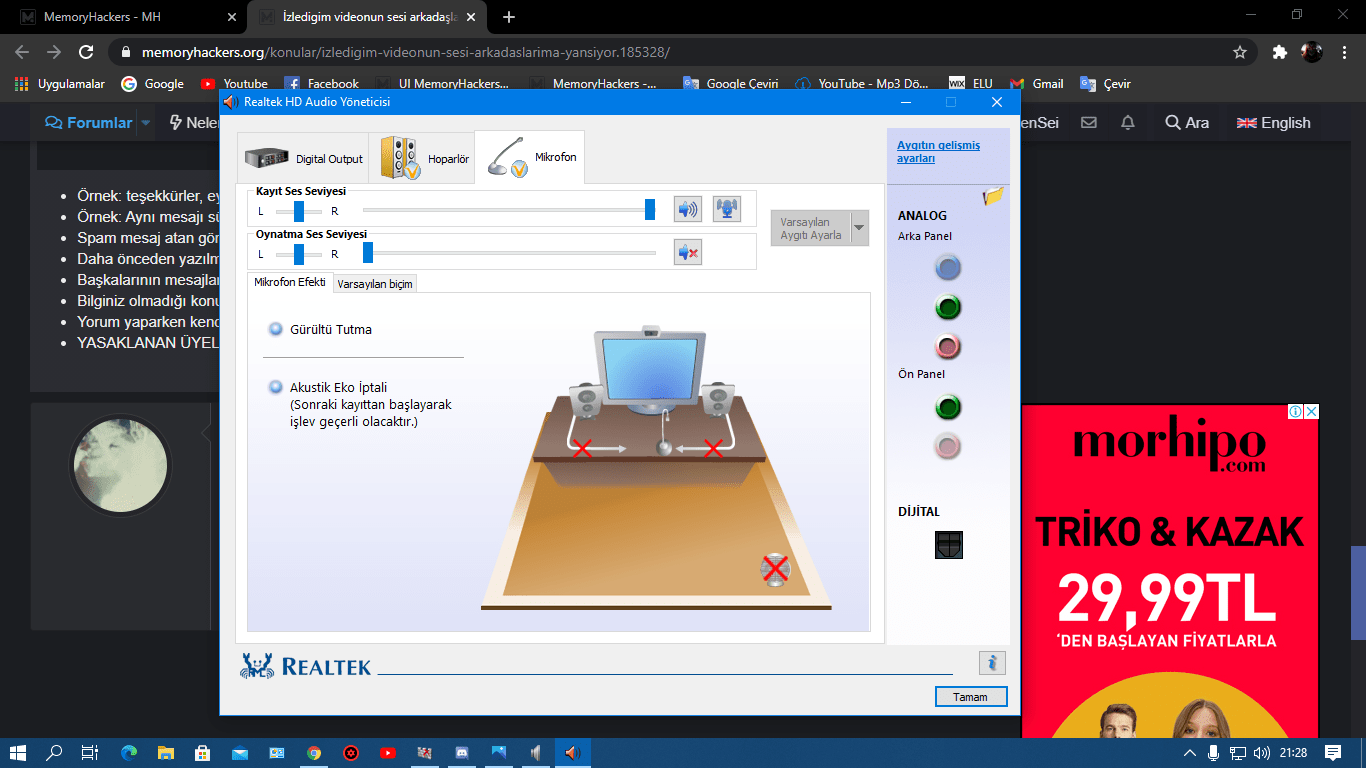Click the browser address bar
The width and height of the screenshot is (1366, 768).
[x=680, y=52]
